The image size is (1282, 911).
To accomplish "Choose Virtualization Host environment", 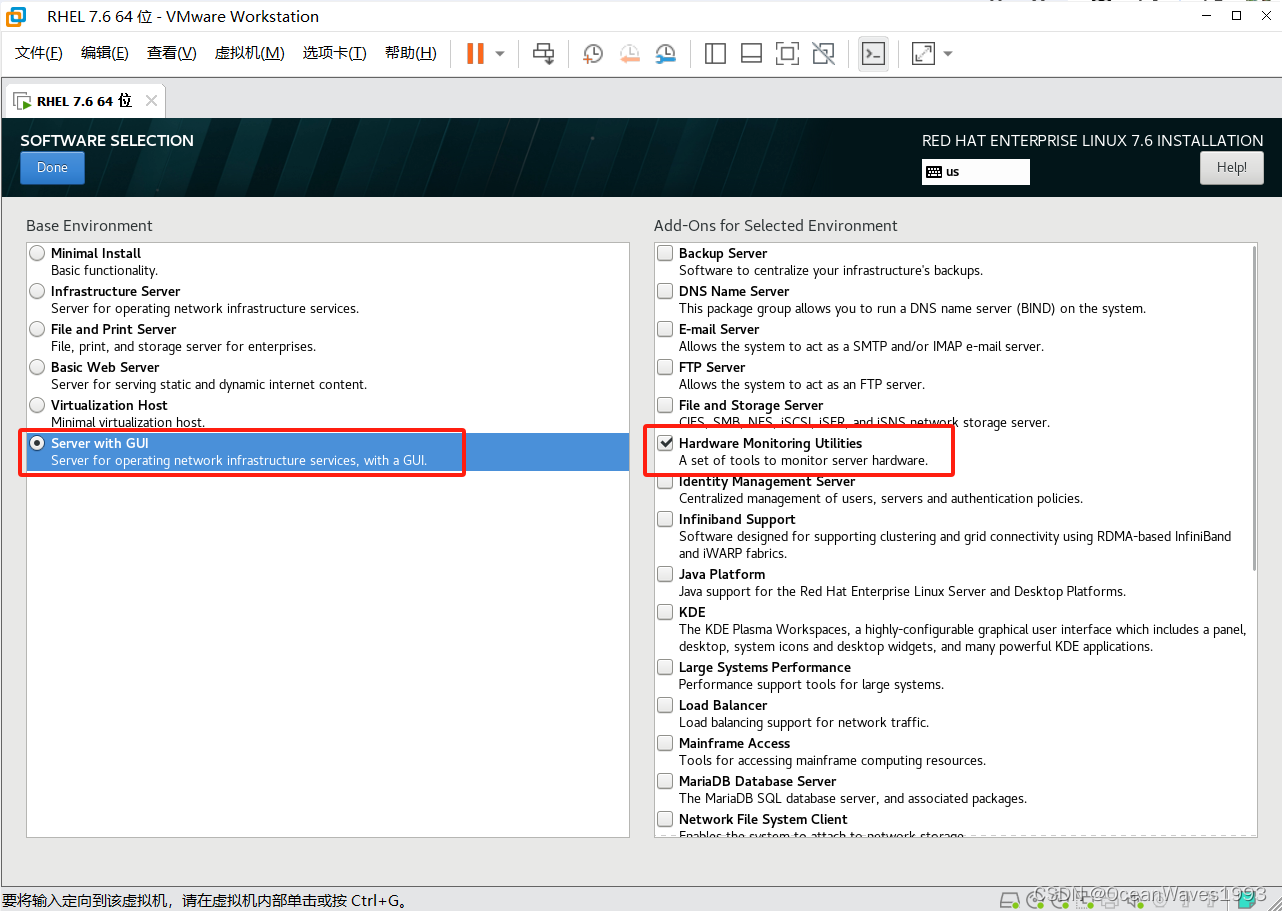I will pos(37,405).
